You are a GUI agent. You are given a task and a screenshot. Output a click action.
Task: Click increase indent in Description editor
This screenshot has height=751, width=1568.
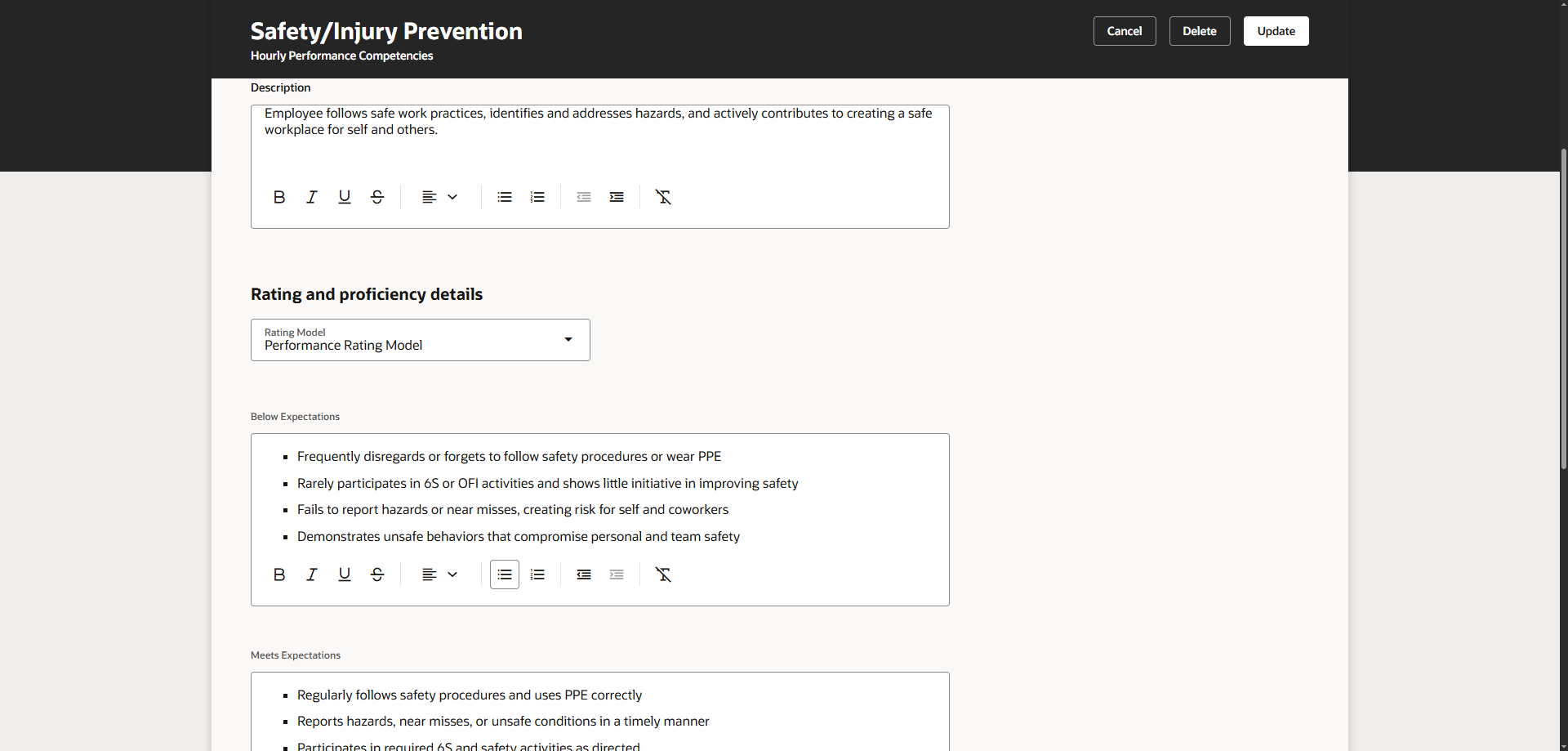click(x=617, y=197)
